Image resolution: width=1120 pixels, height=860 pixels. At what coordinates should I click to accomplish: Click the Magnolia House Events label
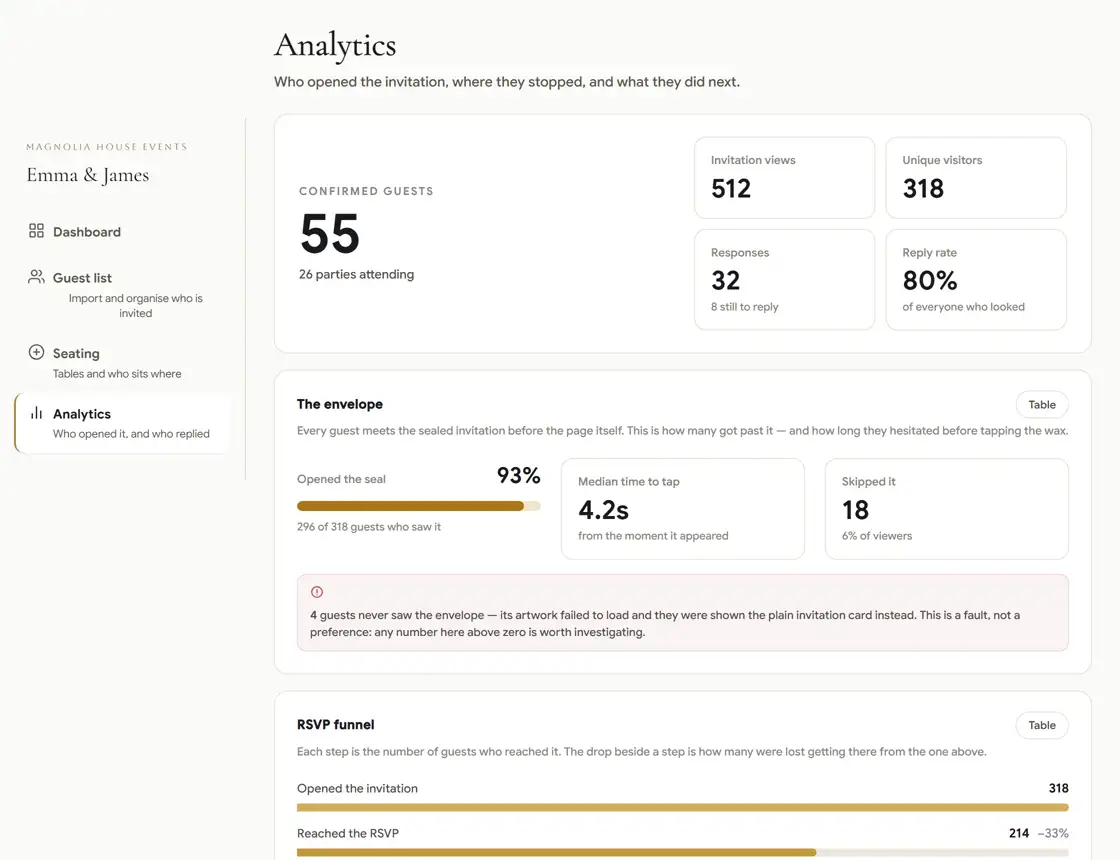click(x=106, y=146)
